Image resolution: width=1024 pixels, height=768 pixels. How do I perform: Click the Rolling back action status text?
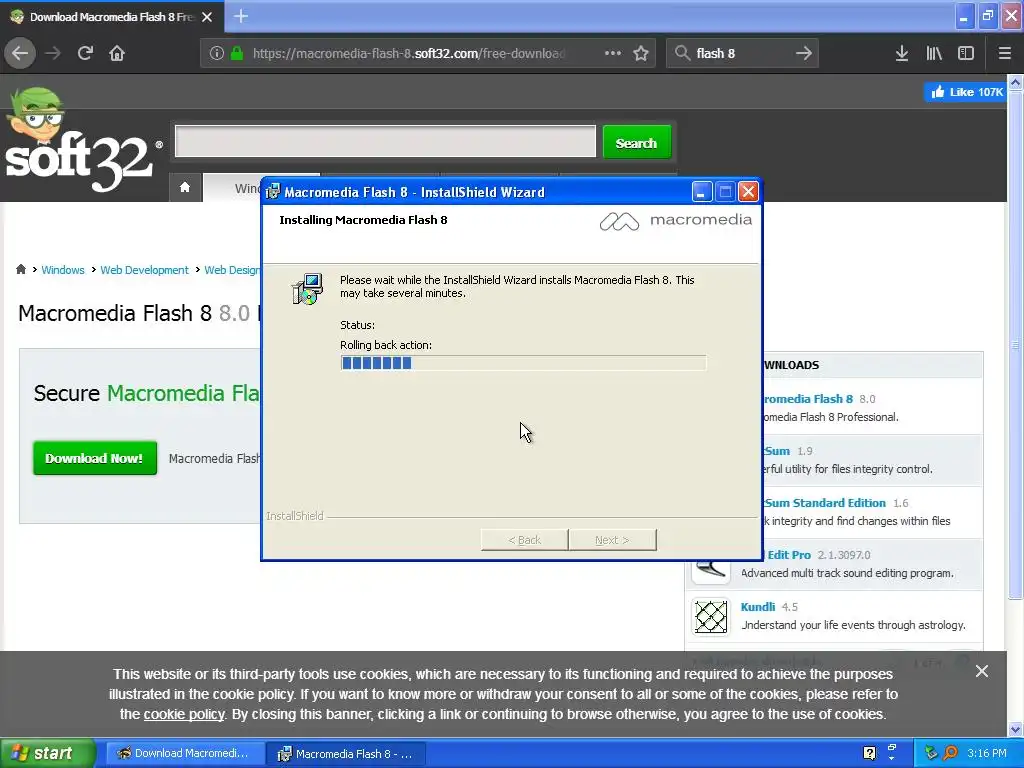click(x=386, y=345)
